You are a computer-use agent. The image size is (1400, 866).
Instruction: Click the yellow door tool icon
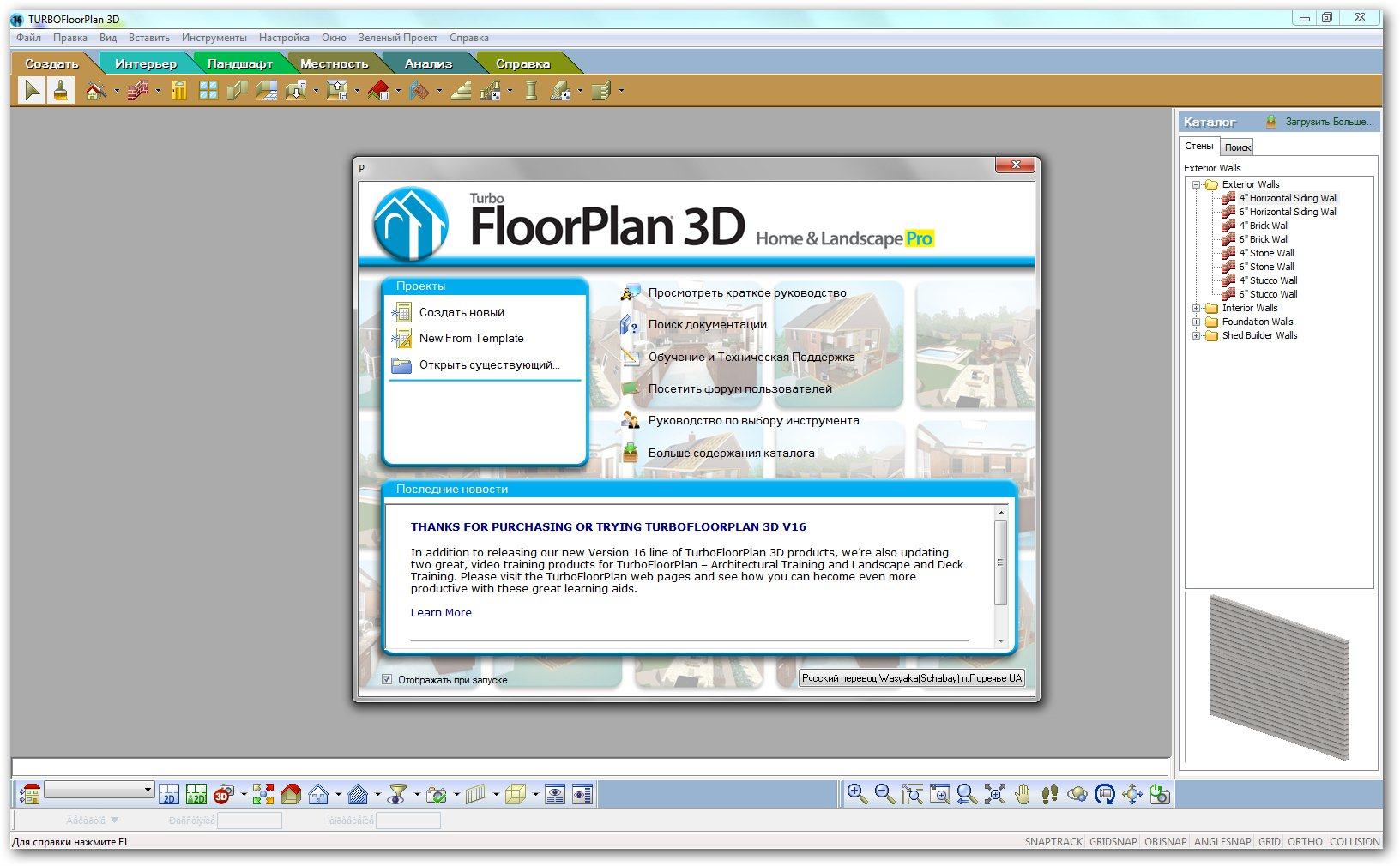[x=178, y=90]
